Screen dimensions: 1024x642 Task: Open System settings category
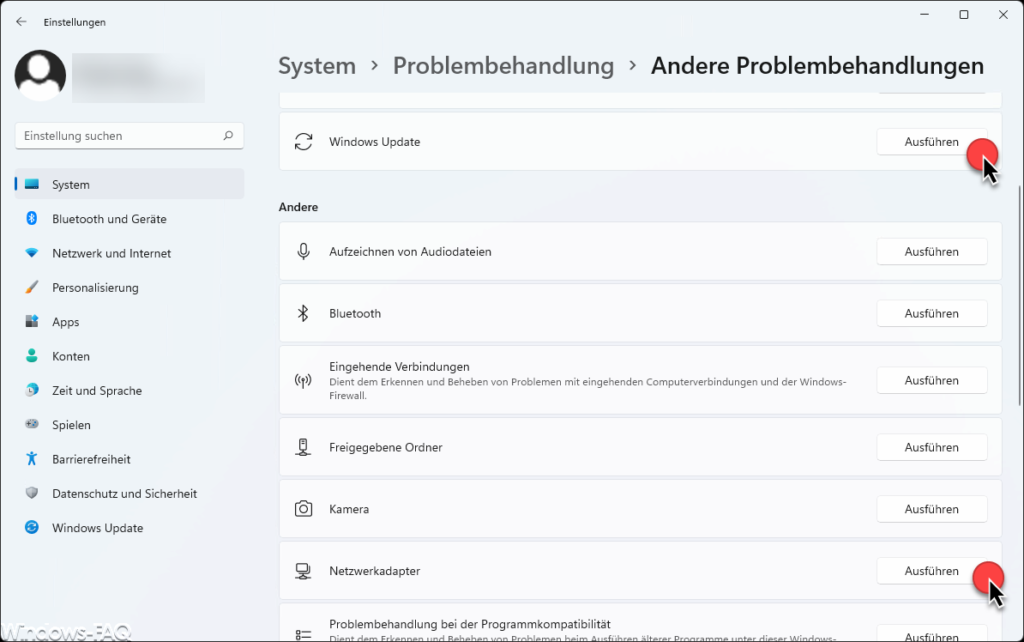(129, 184)
